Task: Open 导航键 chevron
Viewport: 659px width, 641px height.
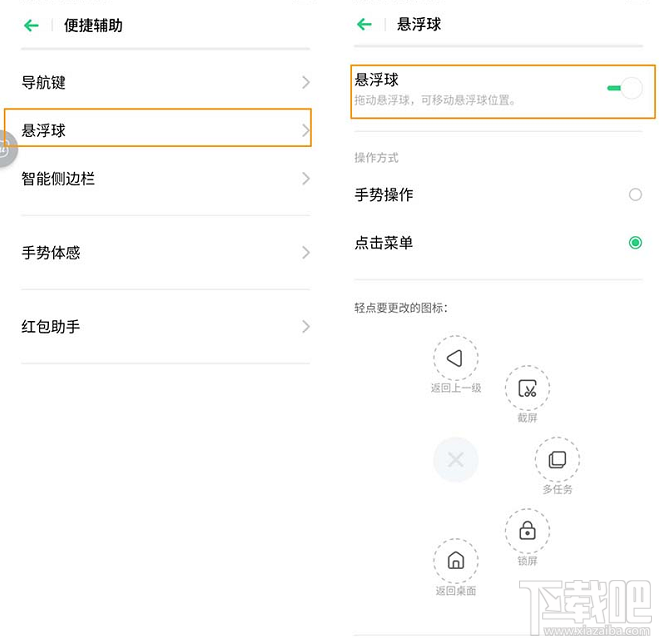Action: pos(306,82)
